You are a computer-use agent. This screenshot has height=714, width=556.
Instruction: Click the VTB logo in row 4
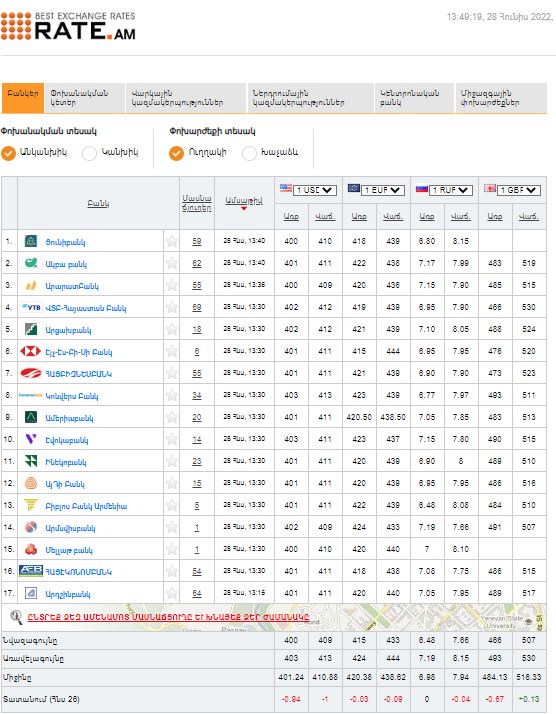(x=31, y=307)
